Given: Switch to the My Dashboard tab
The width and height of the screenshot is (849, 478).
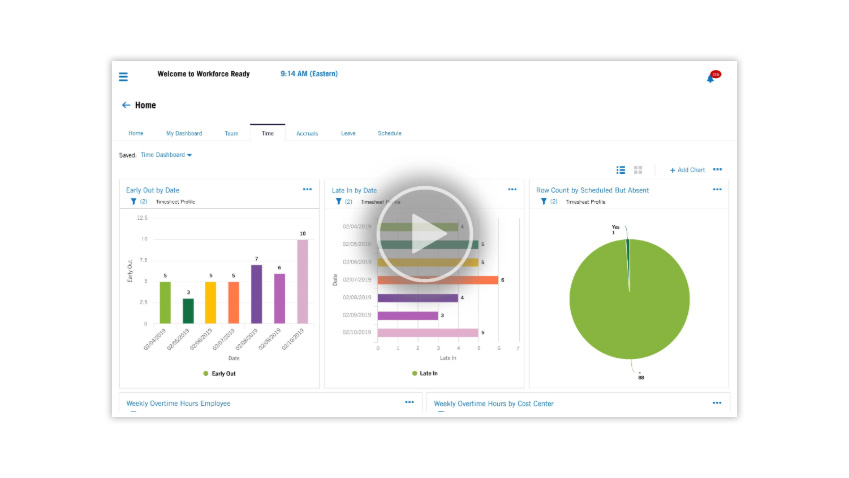Looking at the screenshot, I should (x=184, y=133).
